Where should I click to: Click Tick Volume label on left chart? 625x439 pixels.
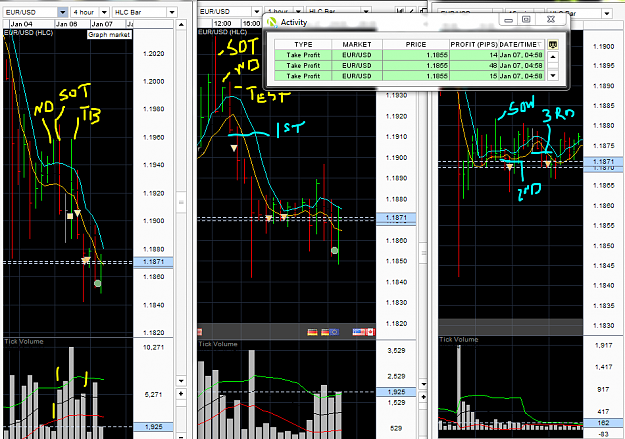click(x=24, y=342)
